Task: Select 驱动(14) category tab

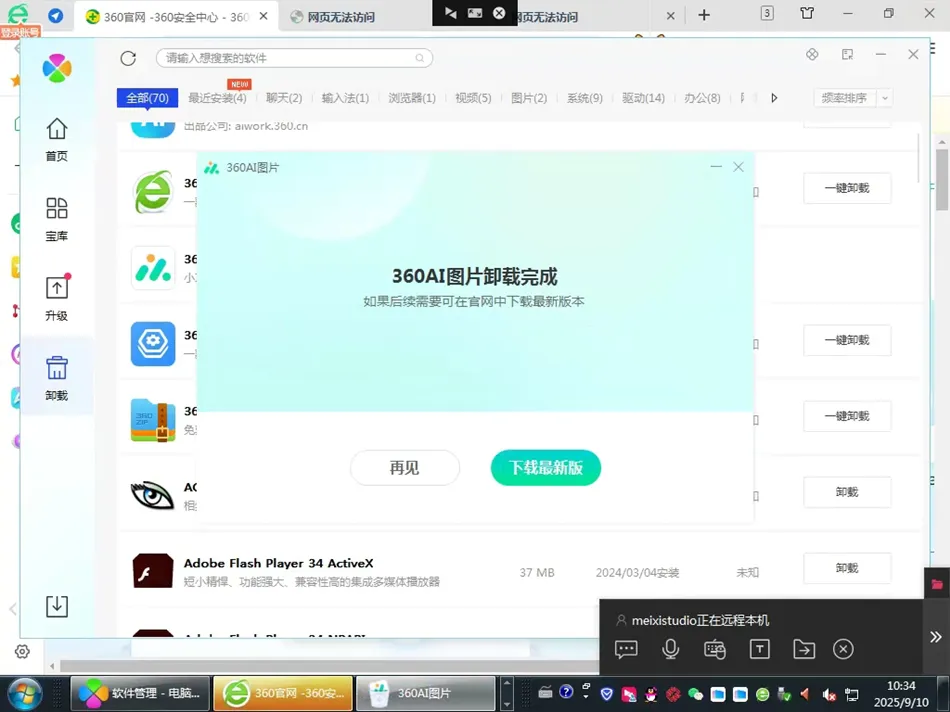Action: [643, 98]
